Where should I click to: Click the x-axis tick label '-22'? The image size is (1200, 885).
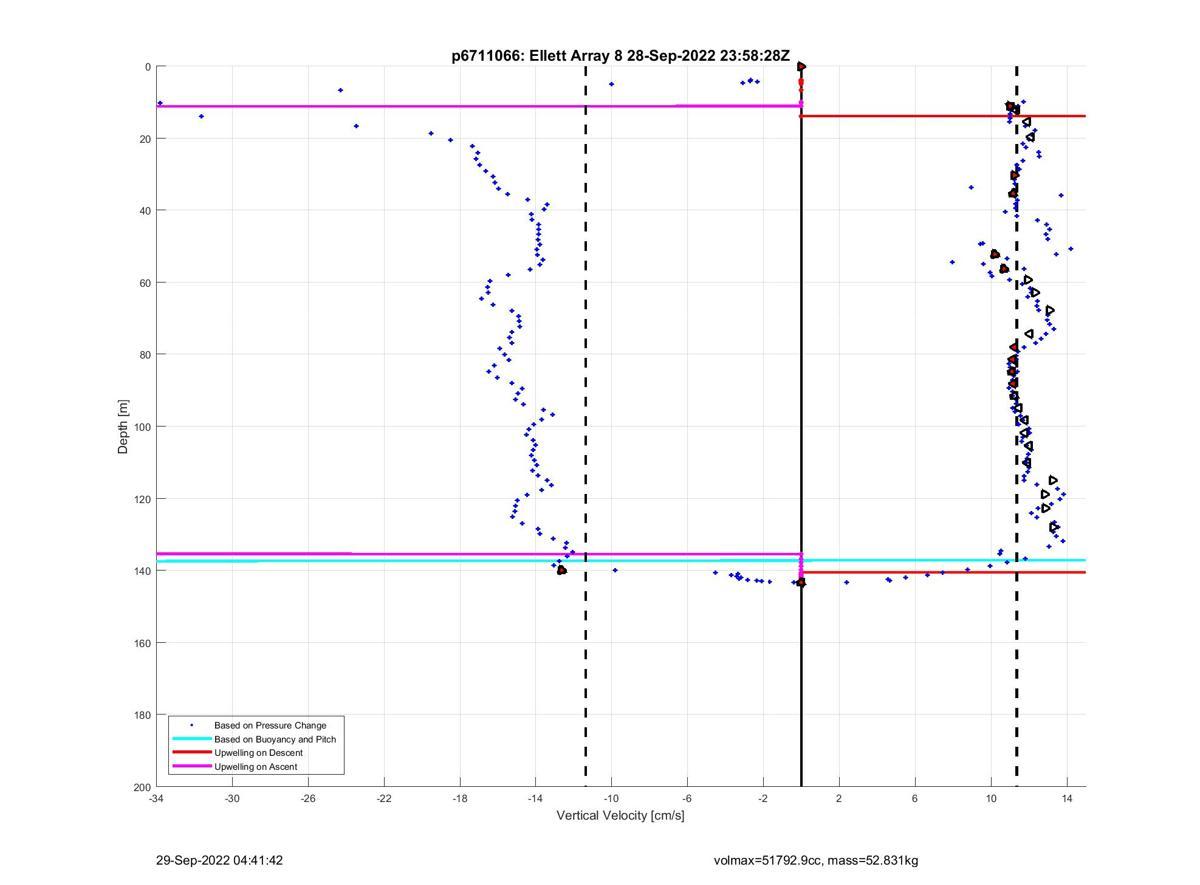pos(384,798)
